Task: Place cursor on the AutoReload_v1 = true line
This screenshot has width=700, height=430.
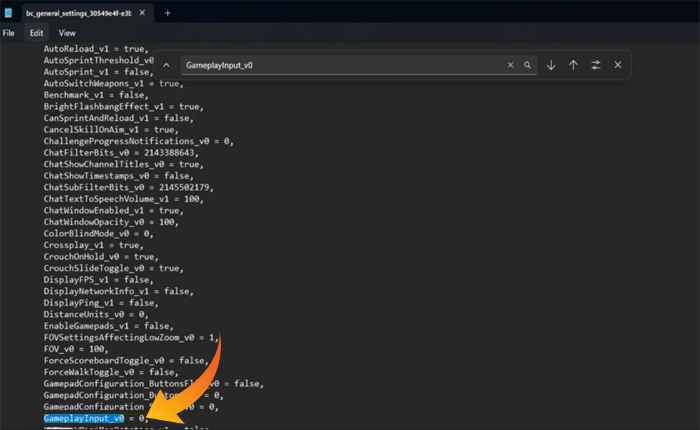Action: click(x=95, y=48)
